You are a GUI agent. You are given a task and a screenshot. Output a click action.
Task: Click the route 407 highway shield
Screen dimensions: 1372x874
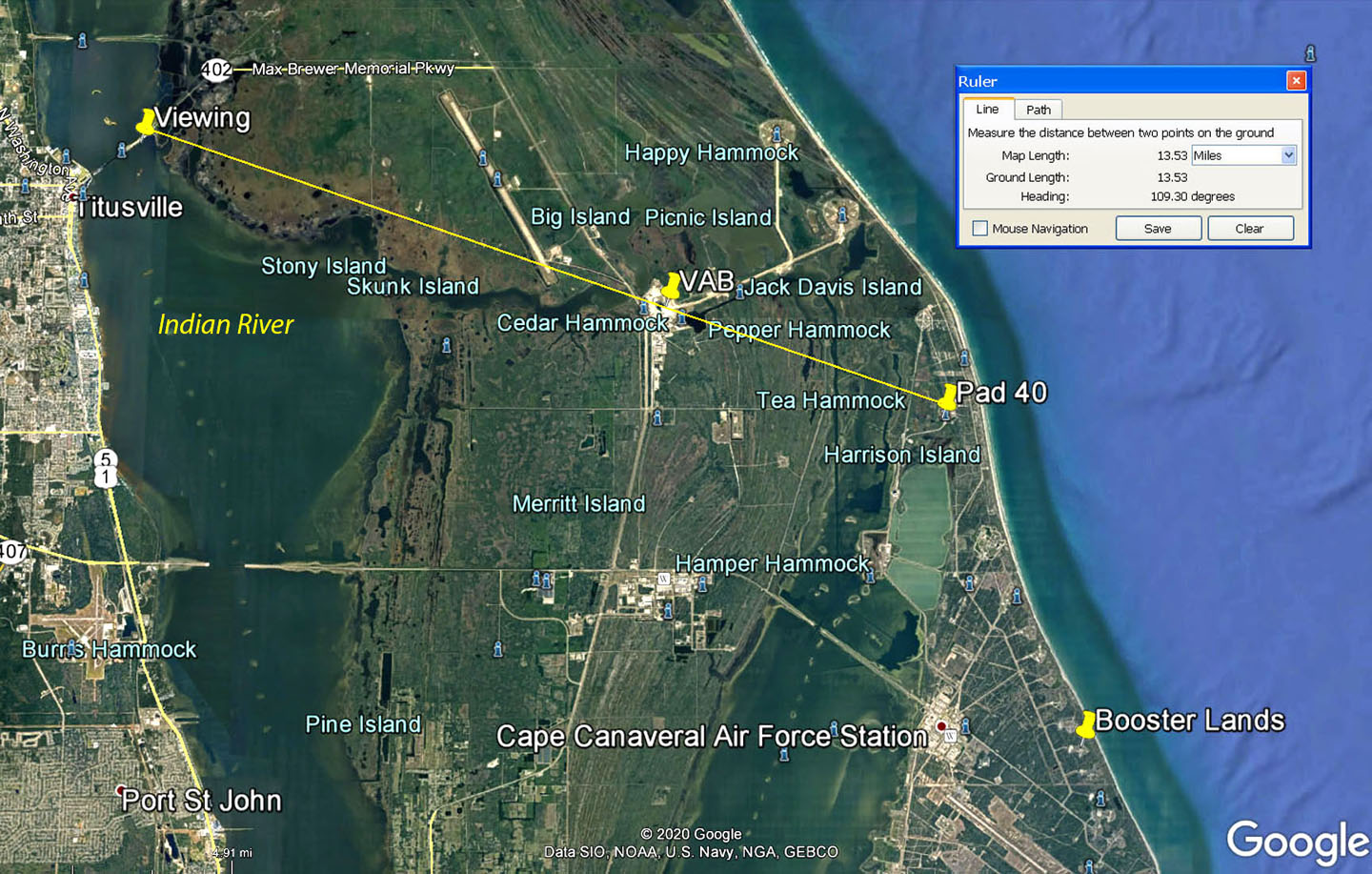tap(12, 551)
